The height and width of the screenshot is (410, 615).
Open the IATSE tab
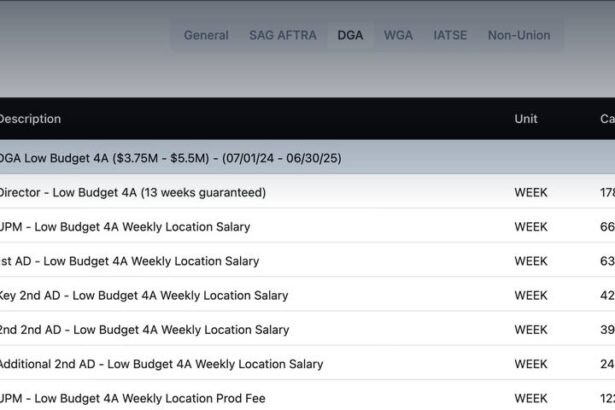pos(450,35)
